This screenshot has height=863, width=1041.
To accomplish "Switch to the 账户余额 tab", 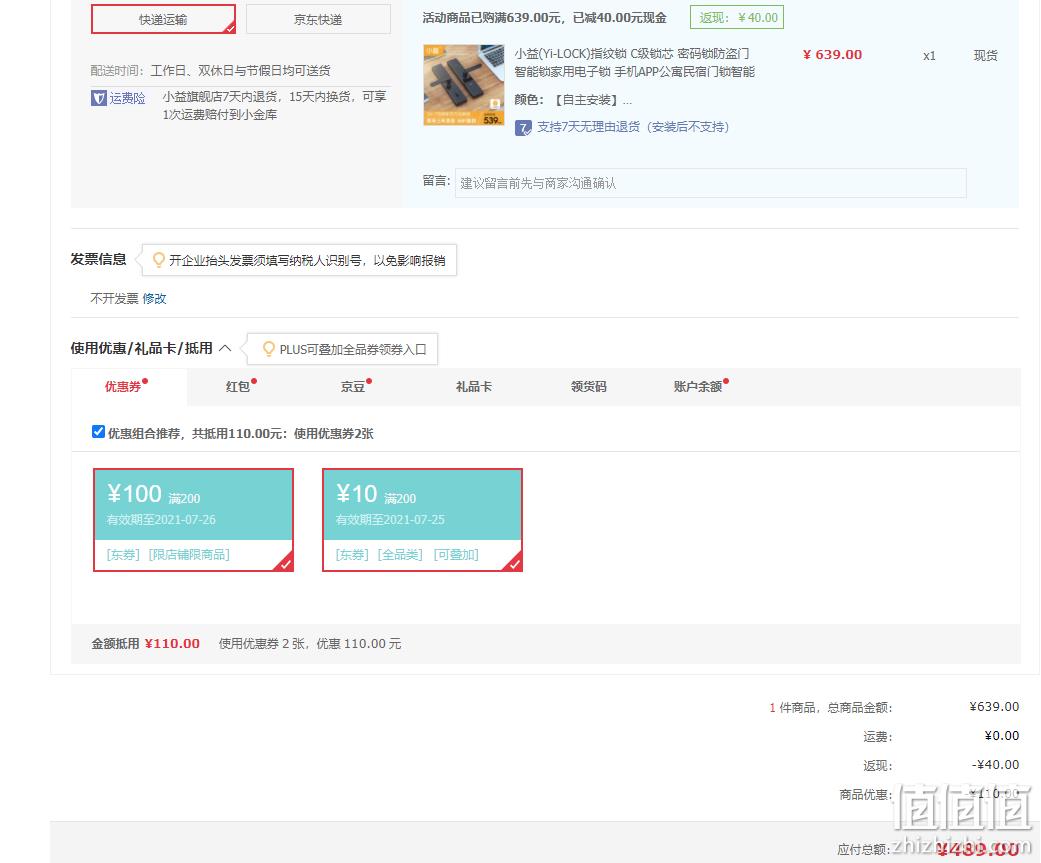I will click(x=700, y=386).
